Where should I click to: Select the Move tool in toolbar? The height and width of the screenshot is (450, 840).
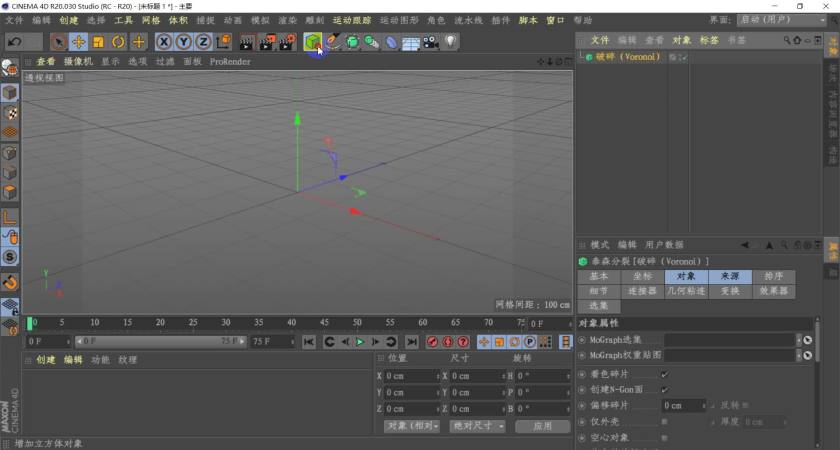click(x=78, y=42)
